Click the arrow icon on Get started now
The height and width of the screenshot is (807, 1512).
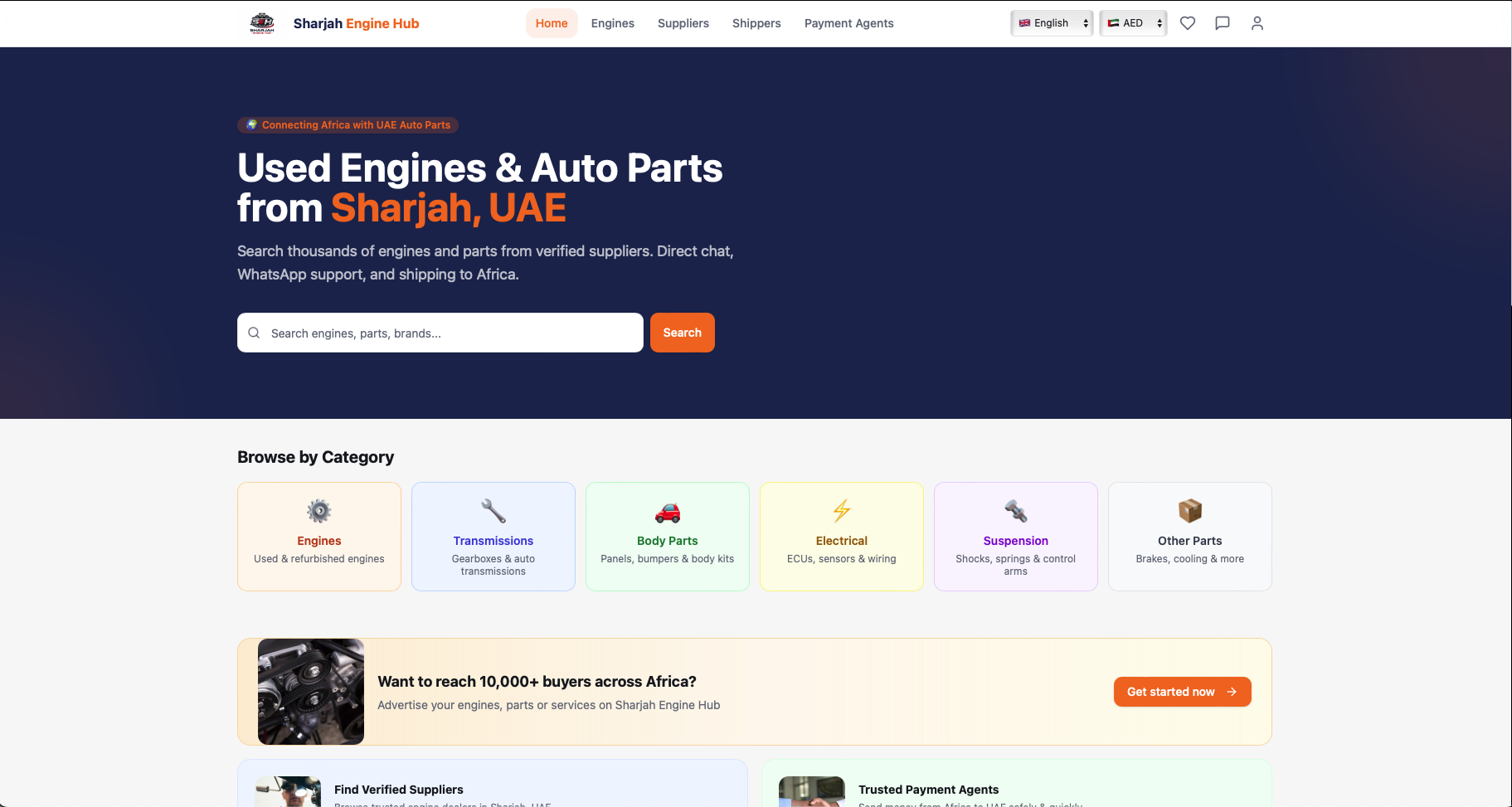pyautogui.click(x=1232, y=692)
